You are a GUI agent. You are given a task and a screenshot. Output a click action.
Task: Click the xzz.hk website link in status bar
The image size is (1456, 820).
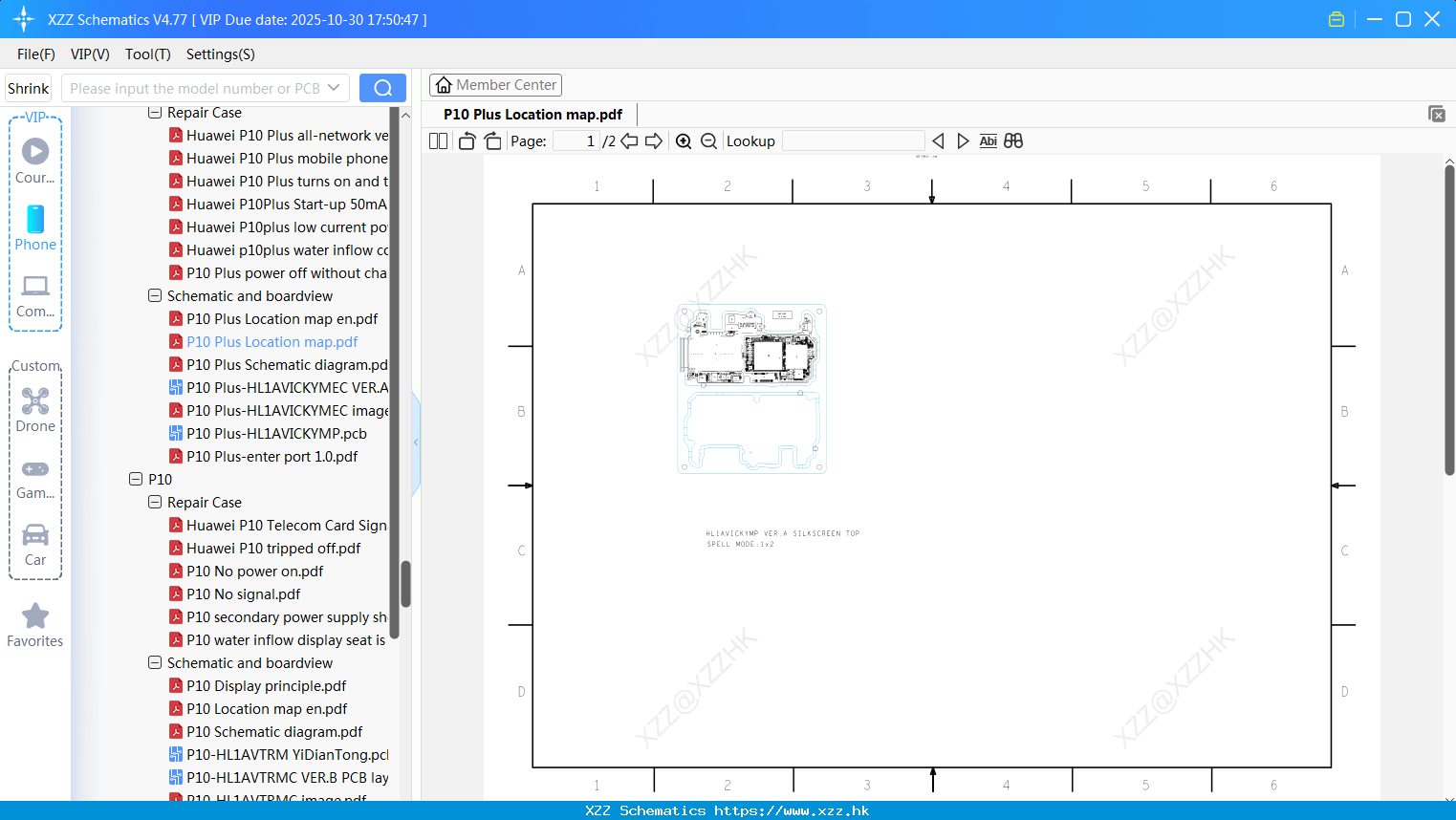792,810
